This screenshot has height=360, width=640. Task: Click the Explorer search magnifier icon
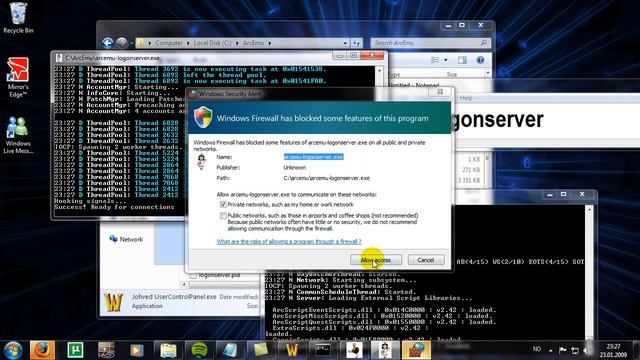(x=484, y=43)
